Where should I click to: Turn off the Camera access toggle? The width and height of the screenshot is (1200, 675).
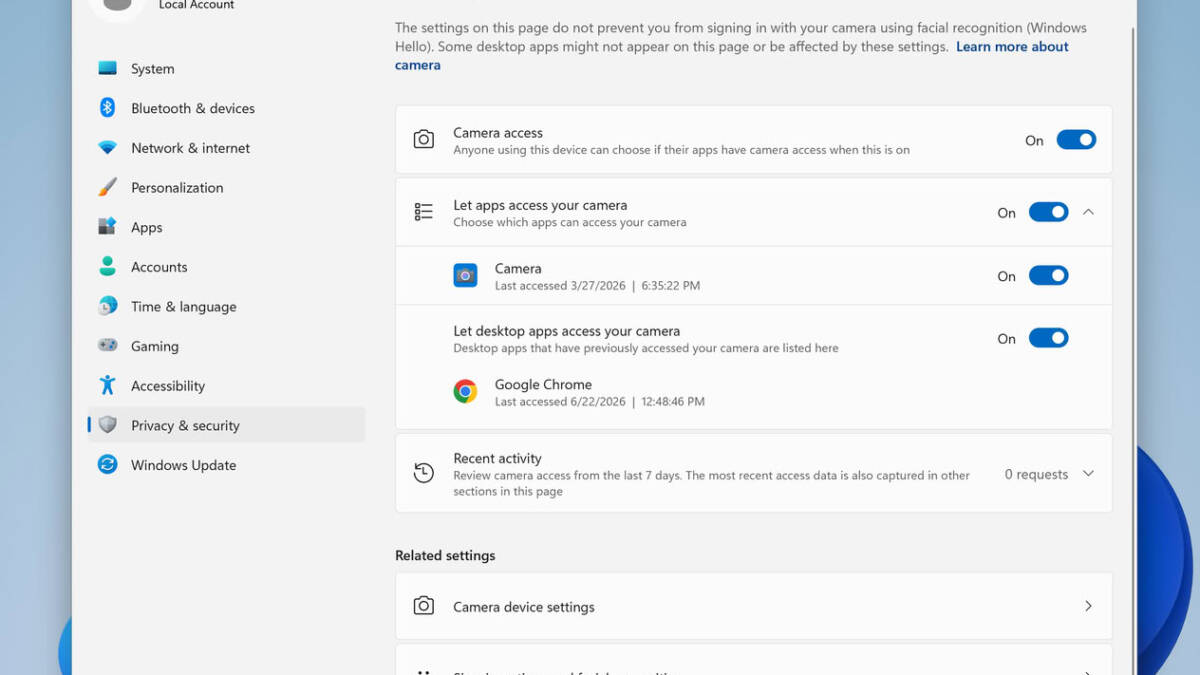point(1076,140)
